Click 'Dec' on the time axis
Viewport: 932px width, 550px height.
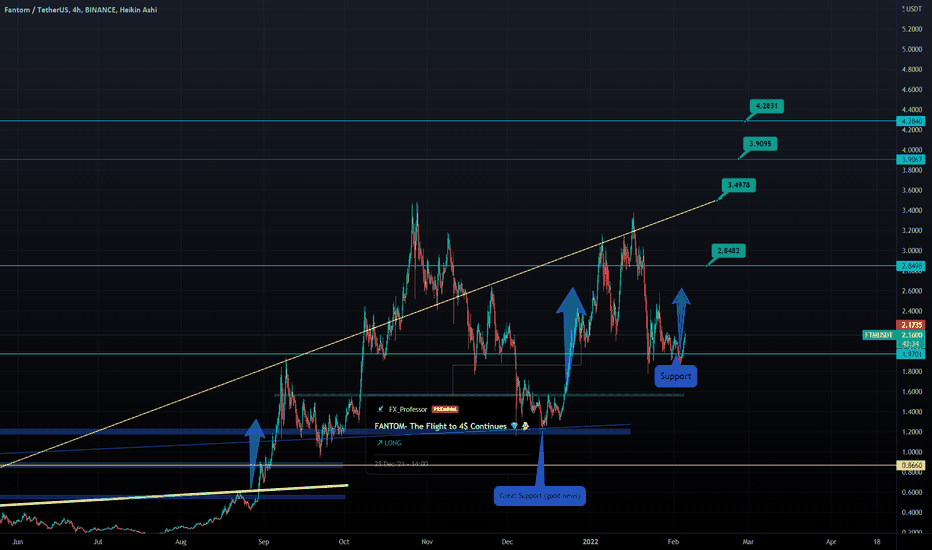click(507, 542)
